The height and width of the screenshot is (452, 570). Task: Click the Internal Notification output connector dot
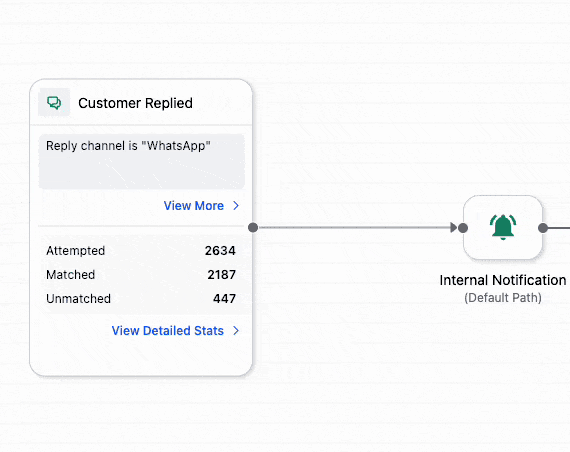(543, 228)
